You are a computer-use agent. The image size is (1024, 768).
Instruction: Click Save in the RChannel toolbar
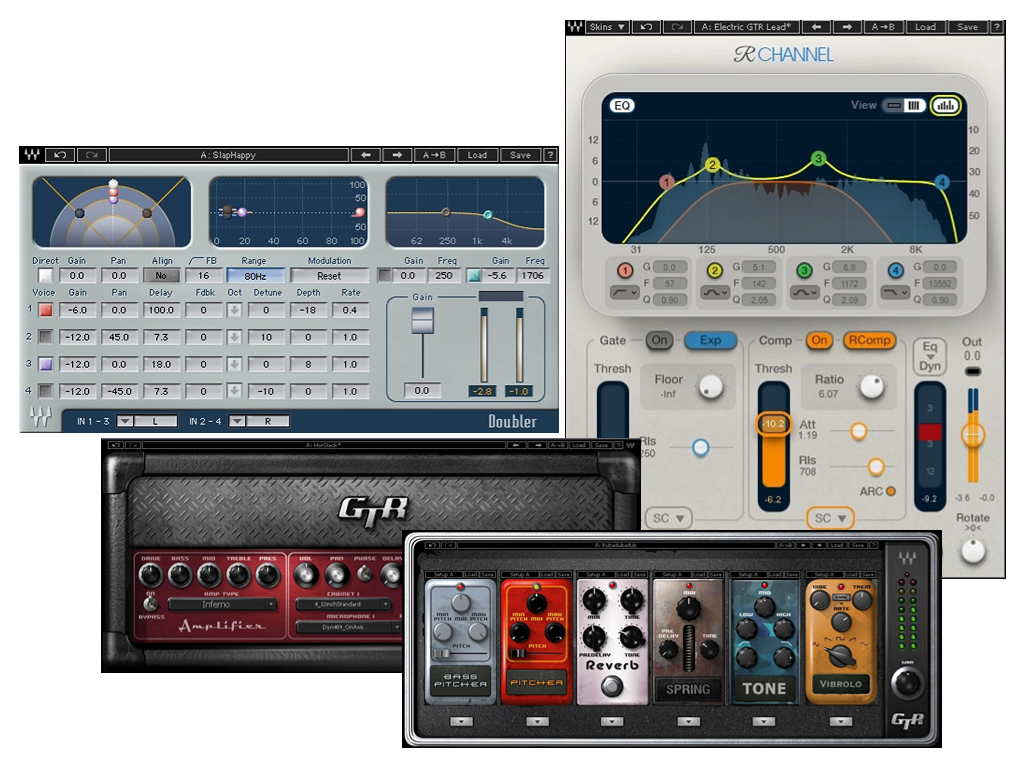(x=967, y=27)
